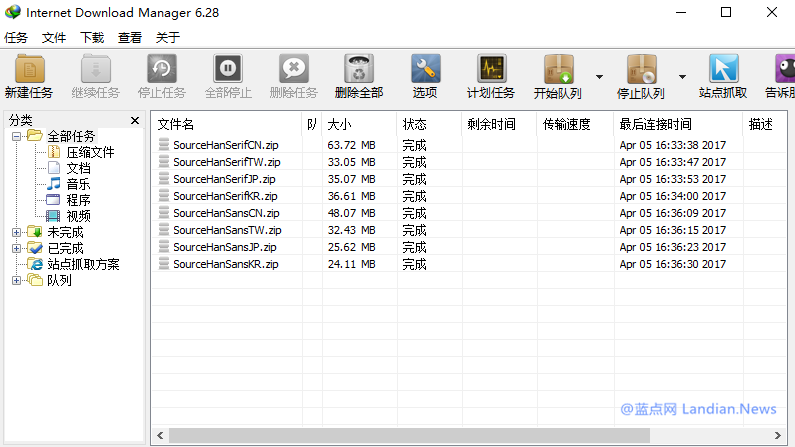Screen dimensions: 795x447
Task: Open 选项 settings wrench icon
Action: [x=425, y=69]
